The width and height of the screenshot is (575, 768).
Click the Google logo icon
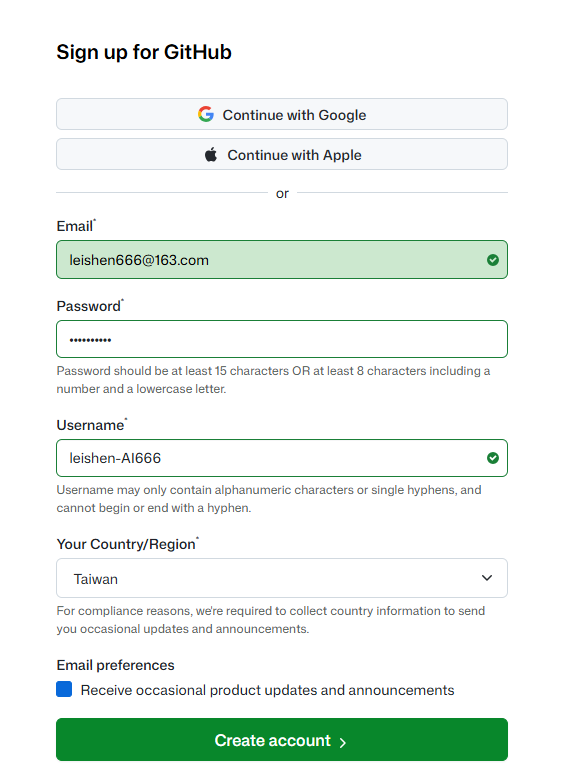pos(206,114)
